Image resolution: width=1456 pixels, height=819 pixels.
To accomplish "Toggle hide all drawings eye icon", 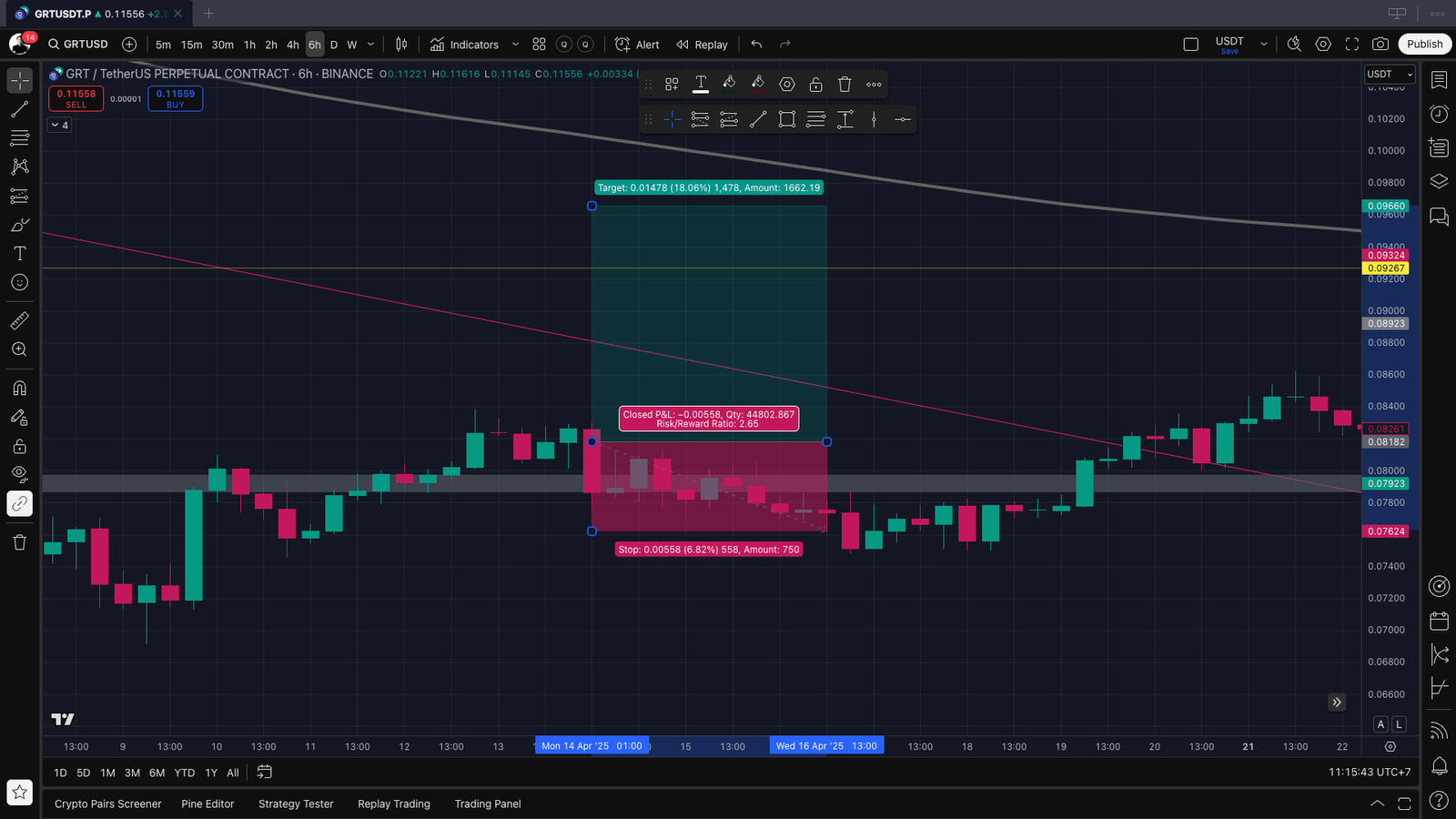I will 19,474.
